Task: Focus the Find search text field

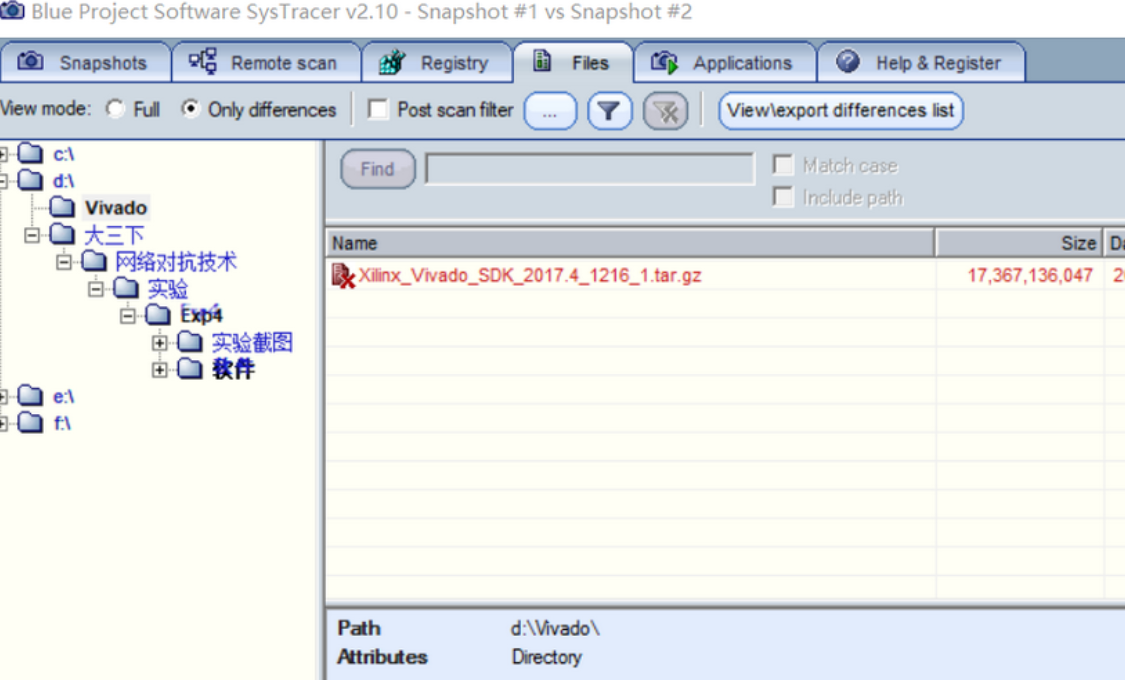Action: pos(590,169)
